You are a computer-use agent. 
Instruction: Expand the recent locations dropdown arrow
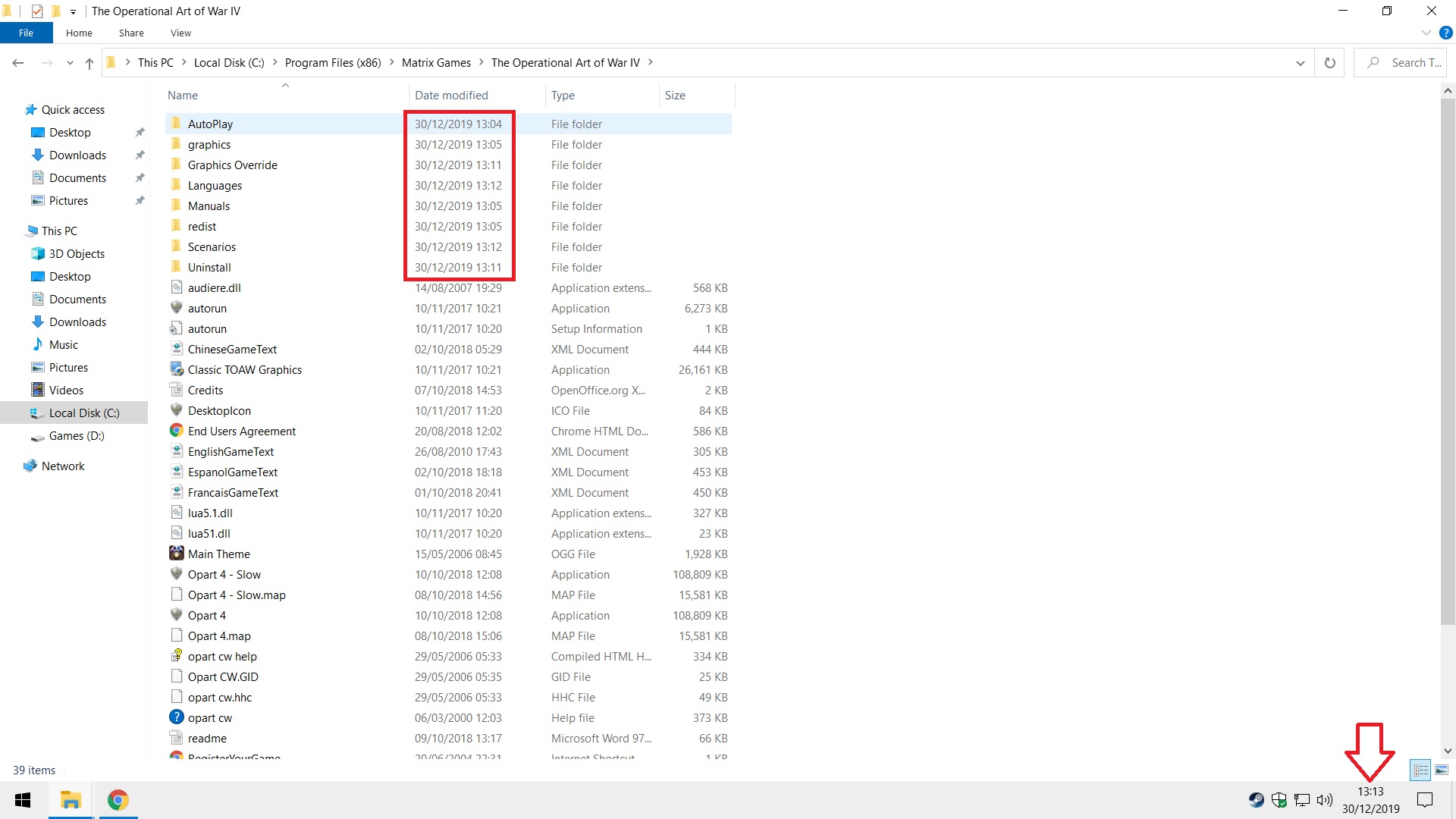pyautogui.click(x=70, y=63)
